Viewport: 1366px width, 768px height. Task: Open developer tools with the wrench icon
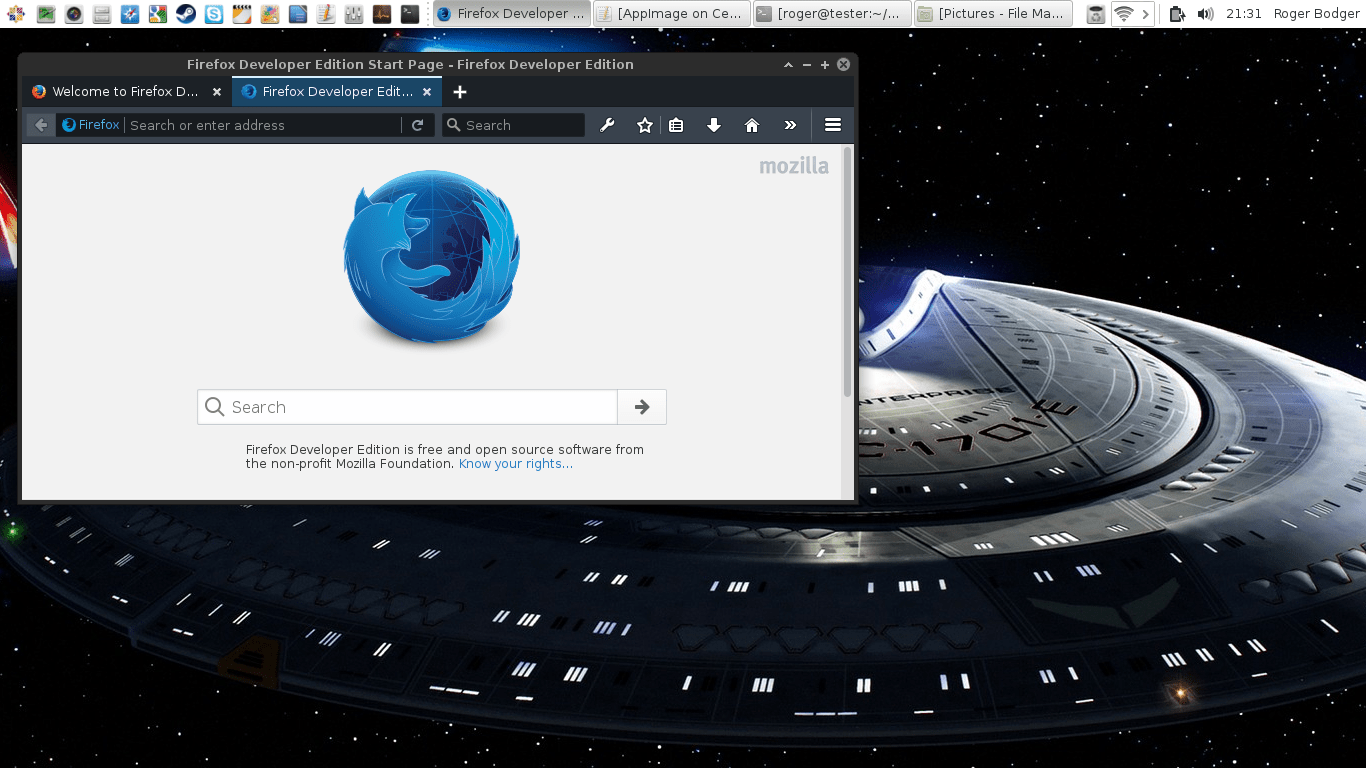click(x=607, y=125)
